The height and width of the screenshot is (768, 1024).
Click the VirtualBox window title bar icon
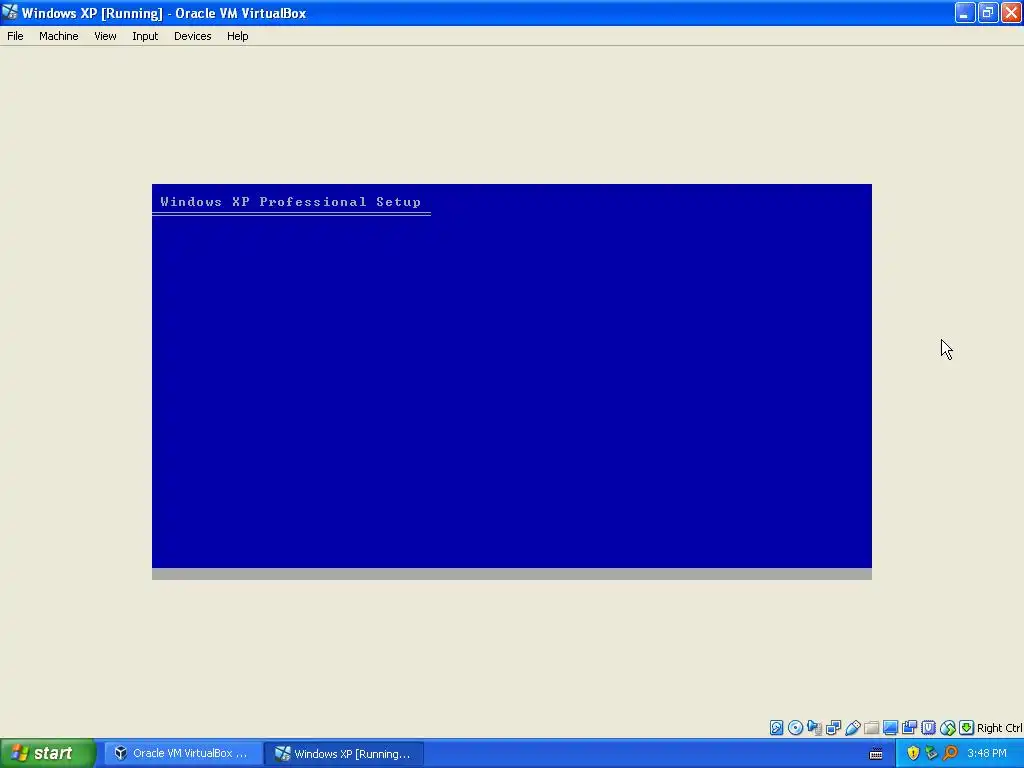tap(10, 12)
